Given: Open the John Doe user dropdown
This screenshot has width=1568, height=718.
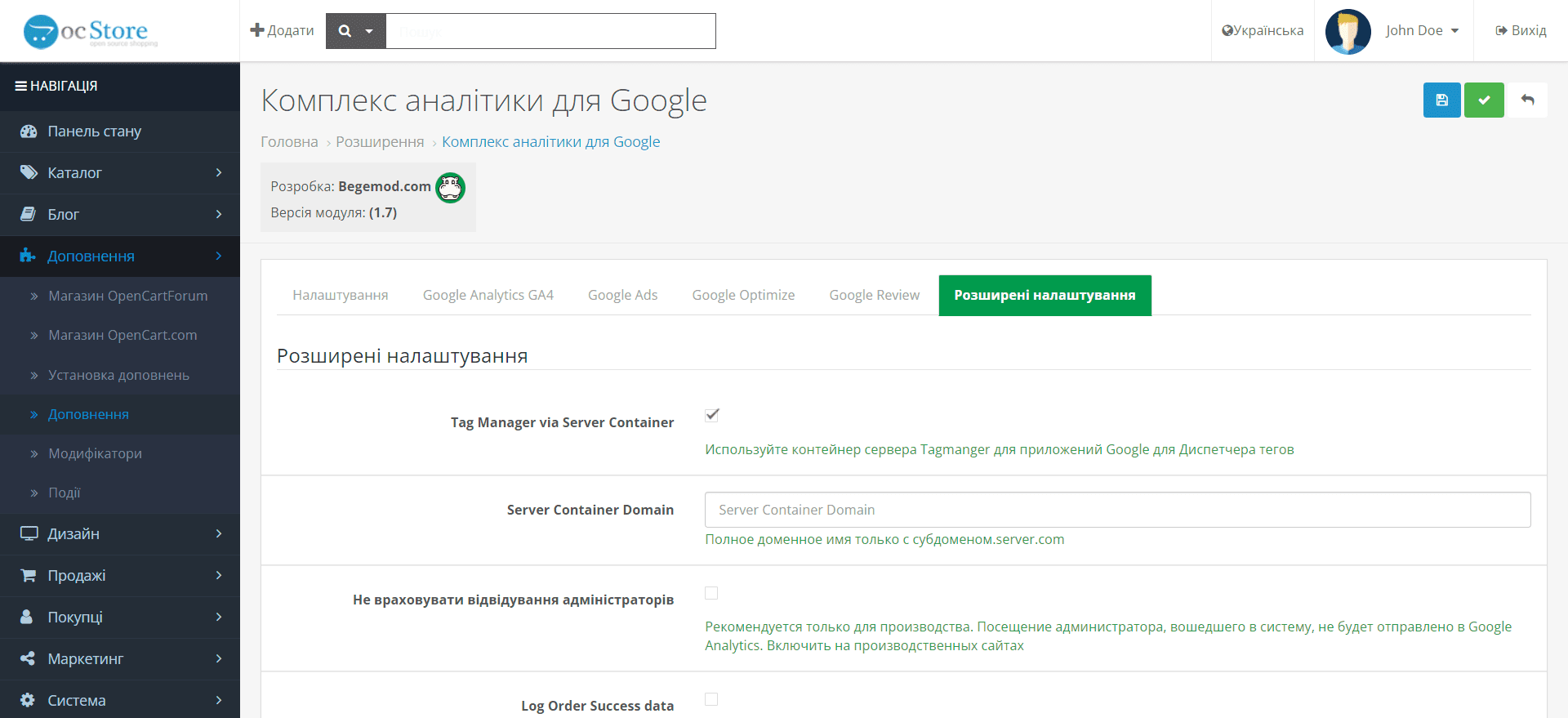Looking at the screenshot, I should 1422,30.
